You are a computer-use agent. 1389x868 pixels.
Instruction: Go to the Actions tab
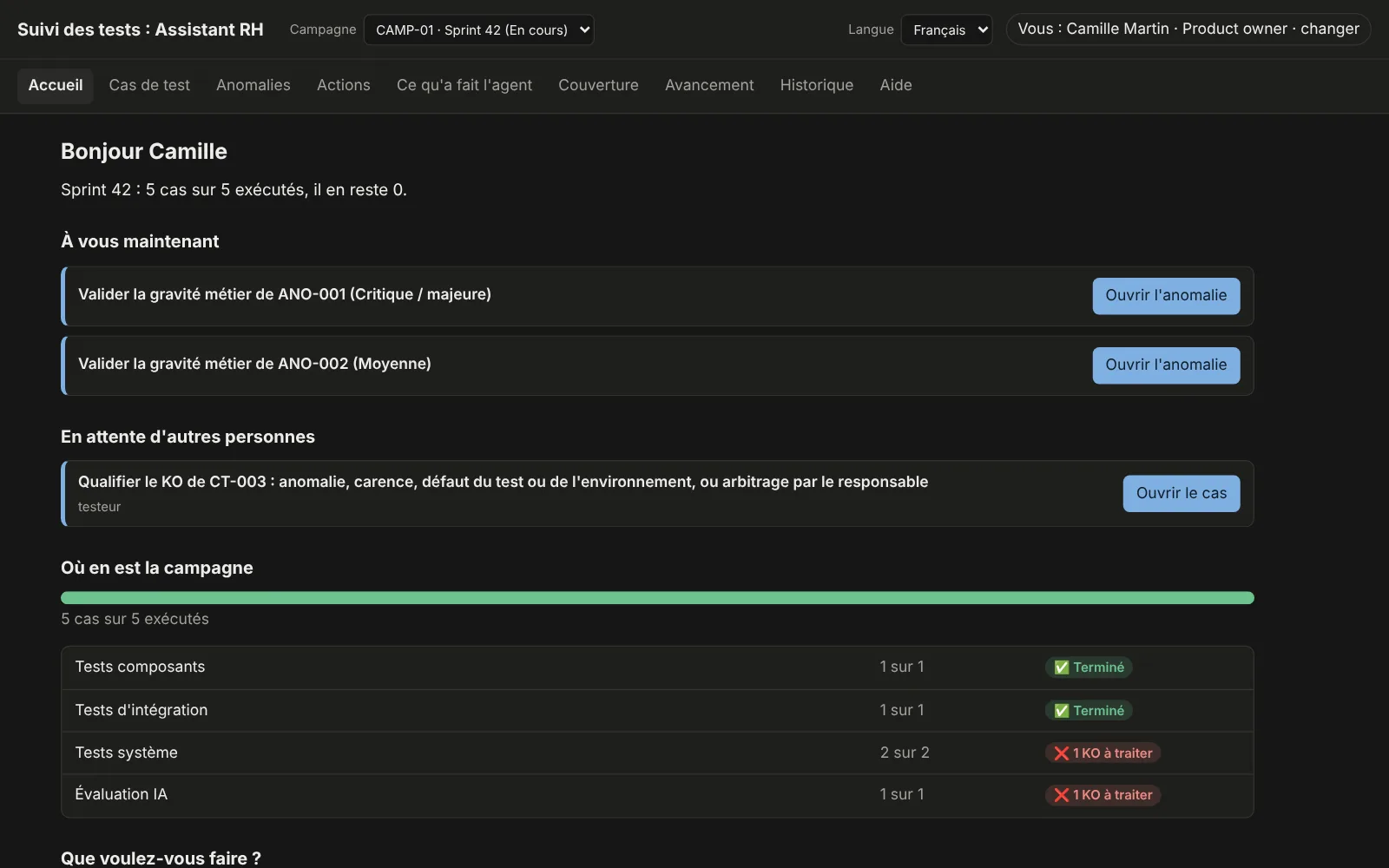[344, 85]
